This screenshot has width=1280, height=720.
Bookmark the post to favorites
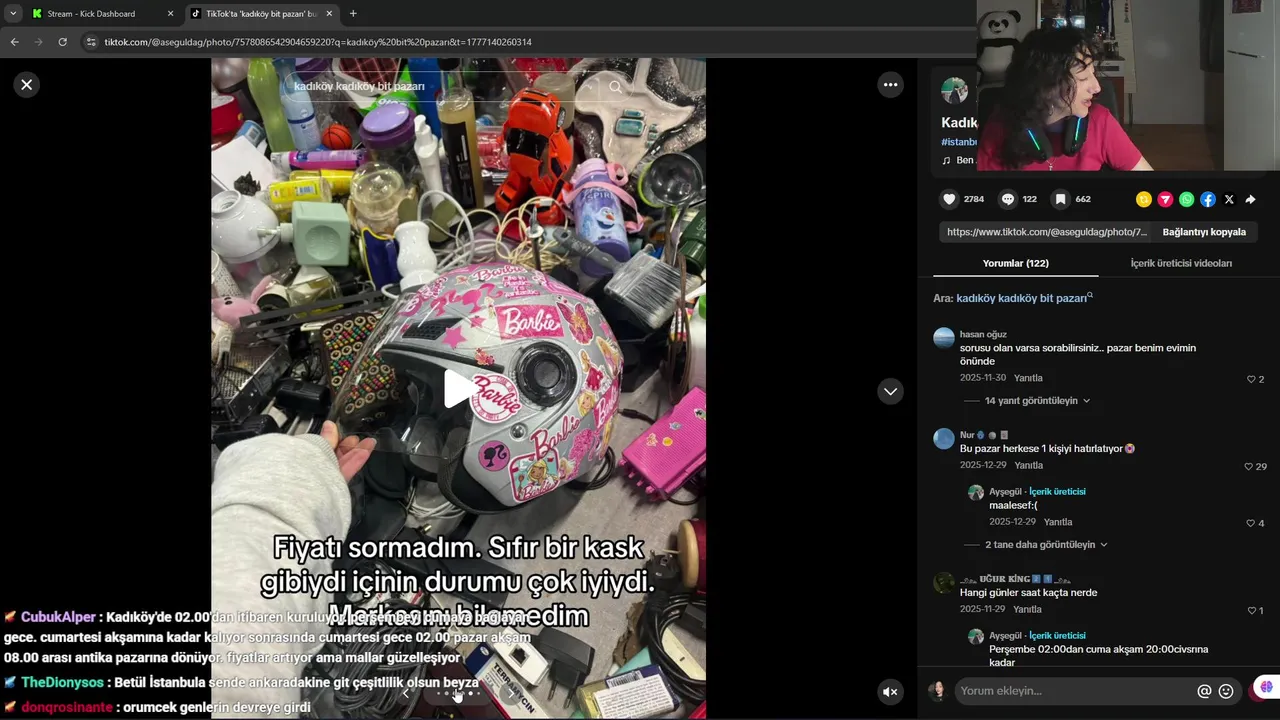pos(1061,199)
